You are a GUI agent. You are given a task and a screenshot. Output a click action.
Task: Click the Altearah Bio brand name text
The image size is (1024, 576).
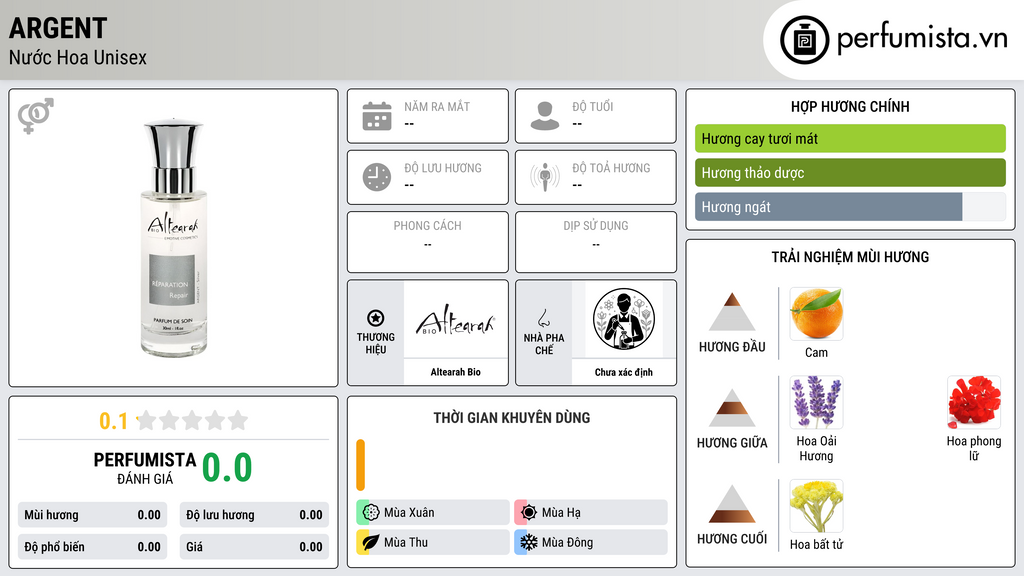click(456, 372)
